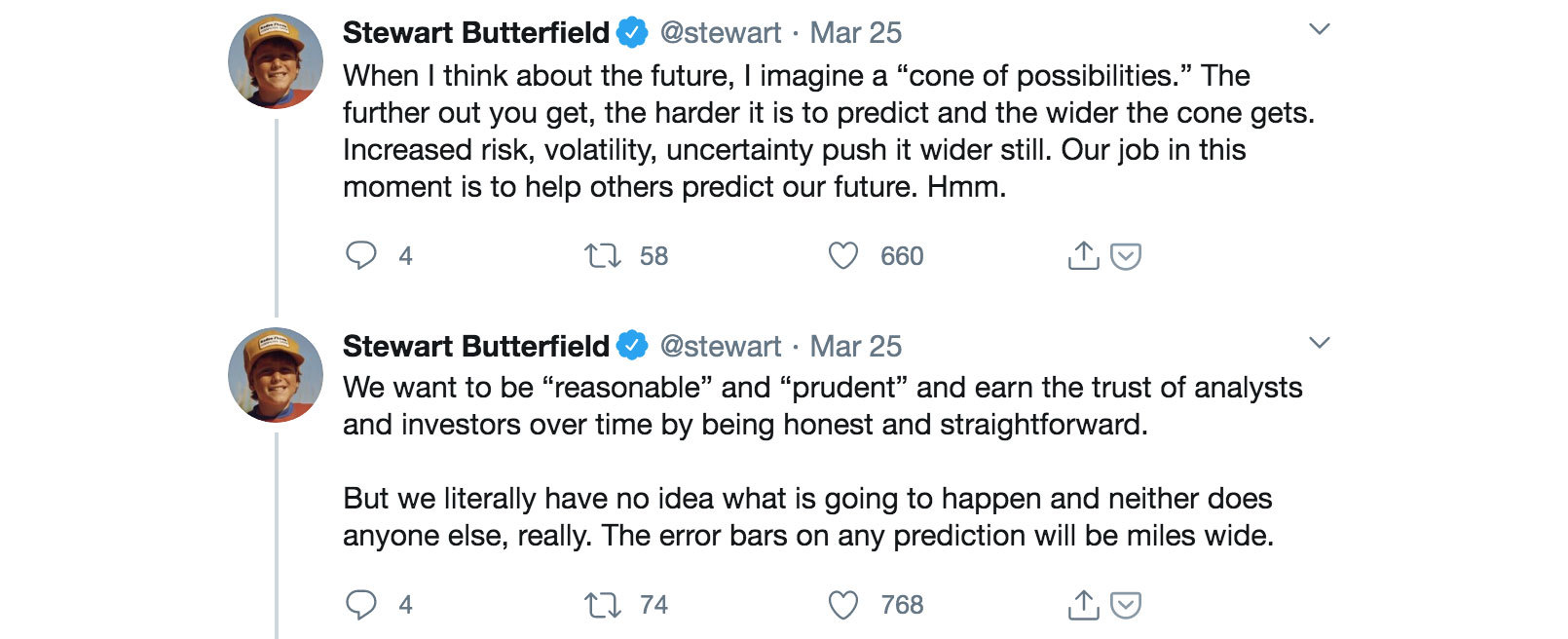Retweet the "cone of possibilities" tweet

click(x=602, y=256)
